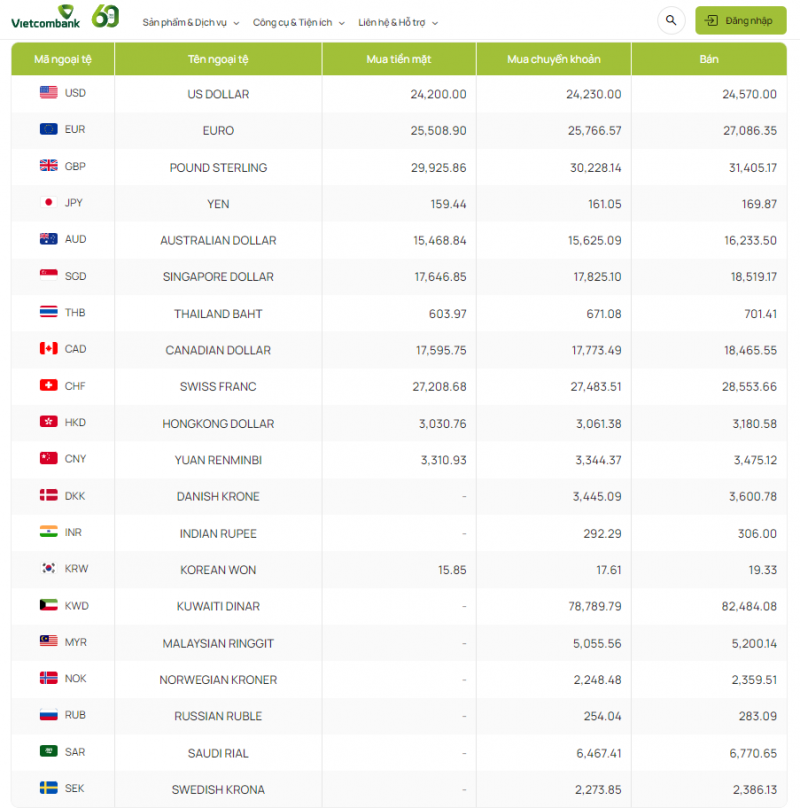Select the Bán column header
Image resolution: width=800 pixels, height=808 pixels.
point(709,59)
